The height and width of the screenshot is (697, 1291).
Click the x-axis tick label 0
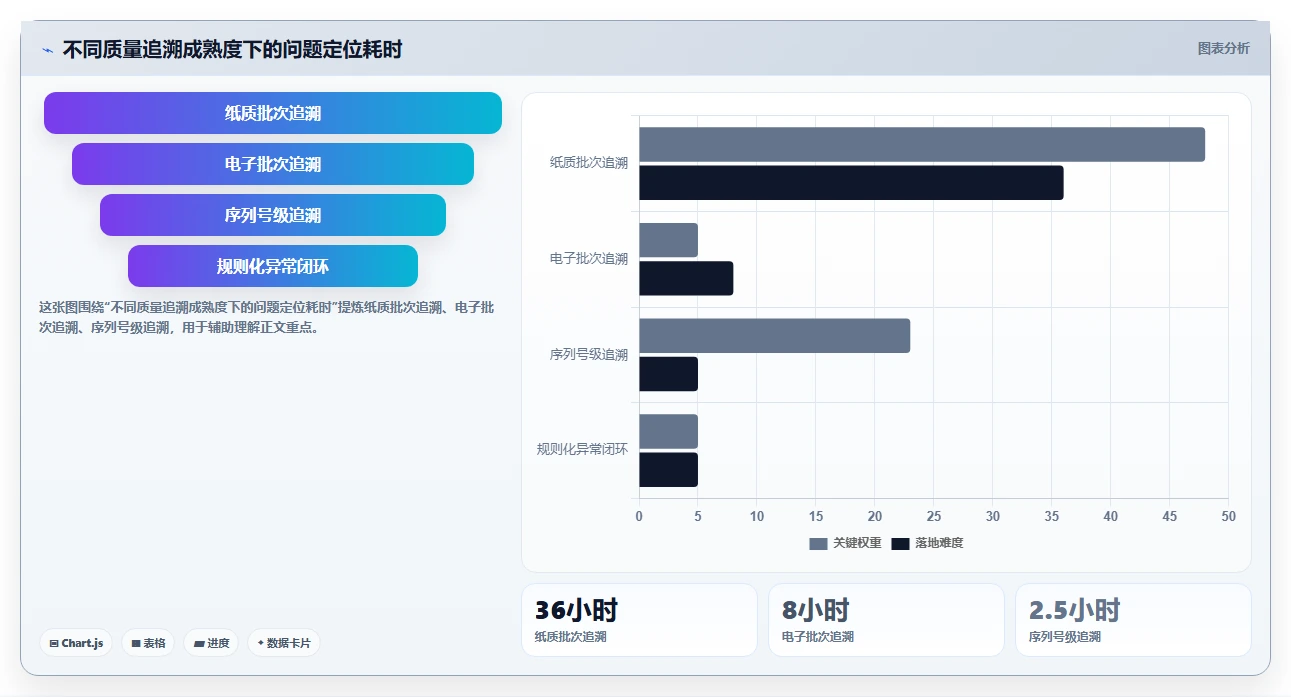(639, 516)
